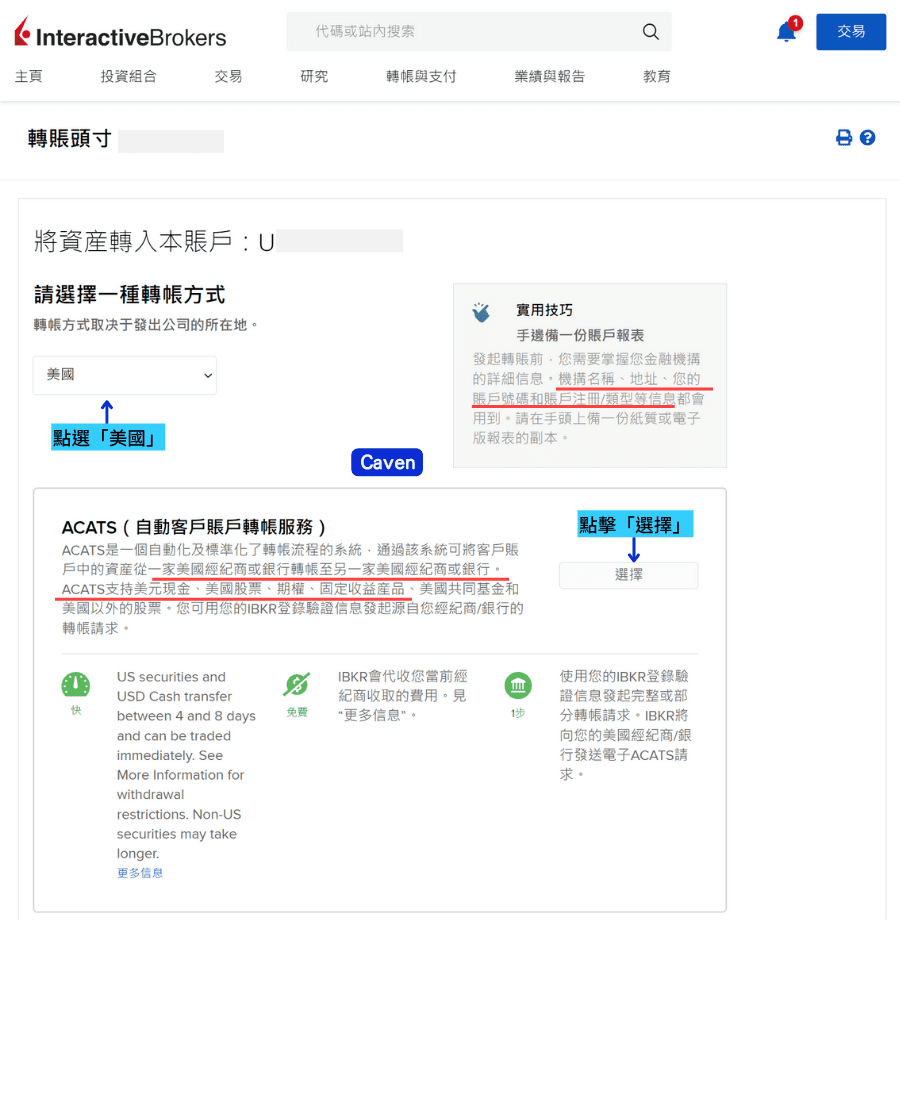900x1100 pixels.
Task: Click the search magnifier icon
Action: coord(651,32)
